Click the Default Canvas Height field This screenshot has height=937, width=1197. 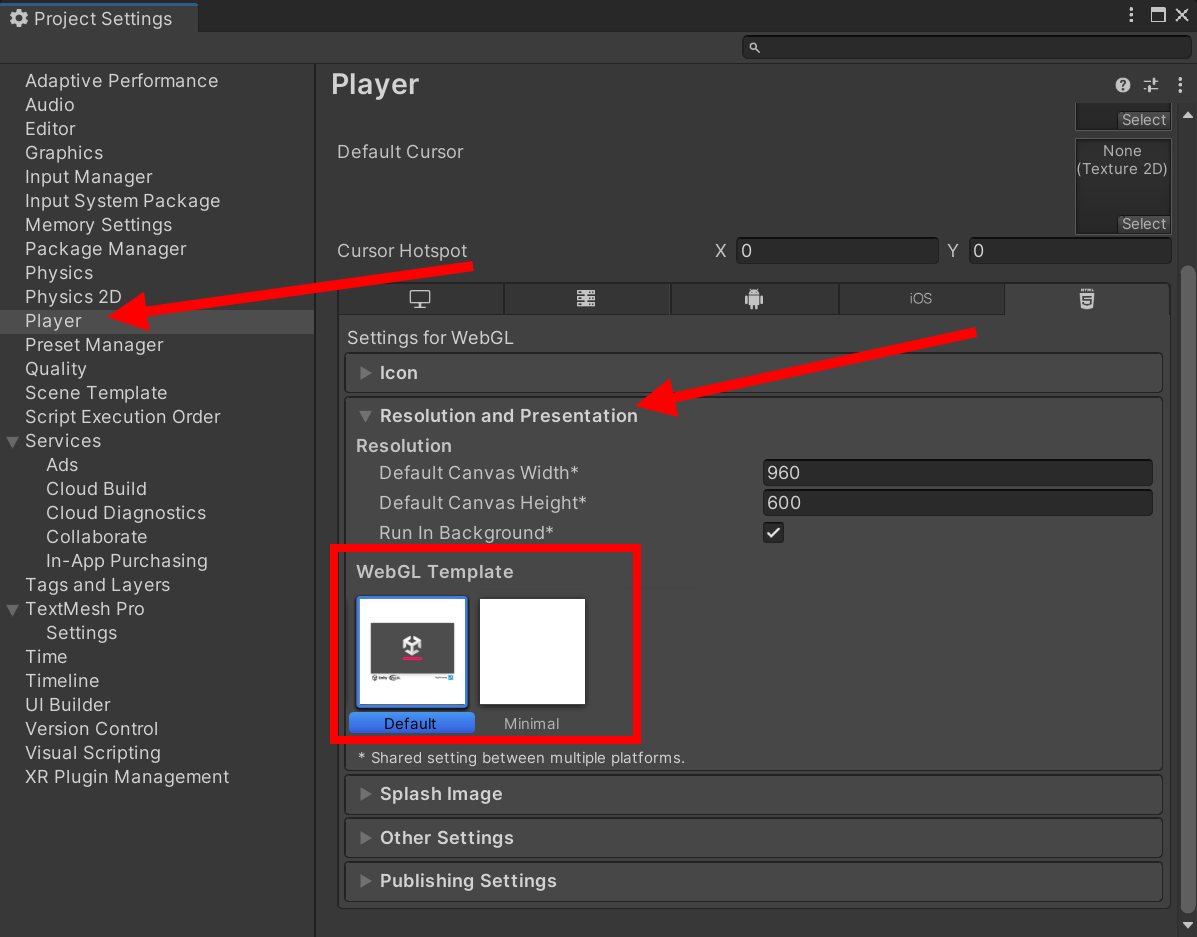click(957, 502)
